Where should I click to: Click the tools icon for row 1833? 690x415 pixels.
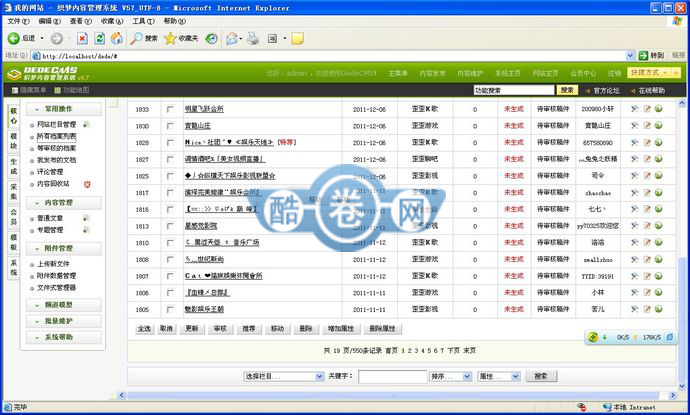coord(634,109)
